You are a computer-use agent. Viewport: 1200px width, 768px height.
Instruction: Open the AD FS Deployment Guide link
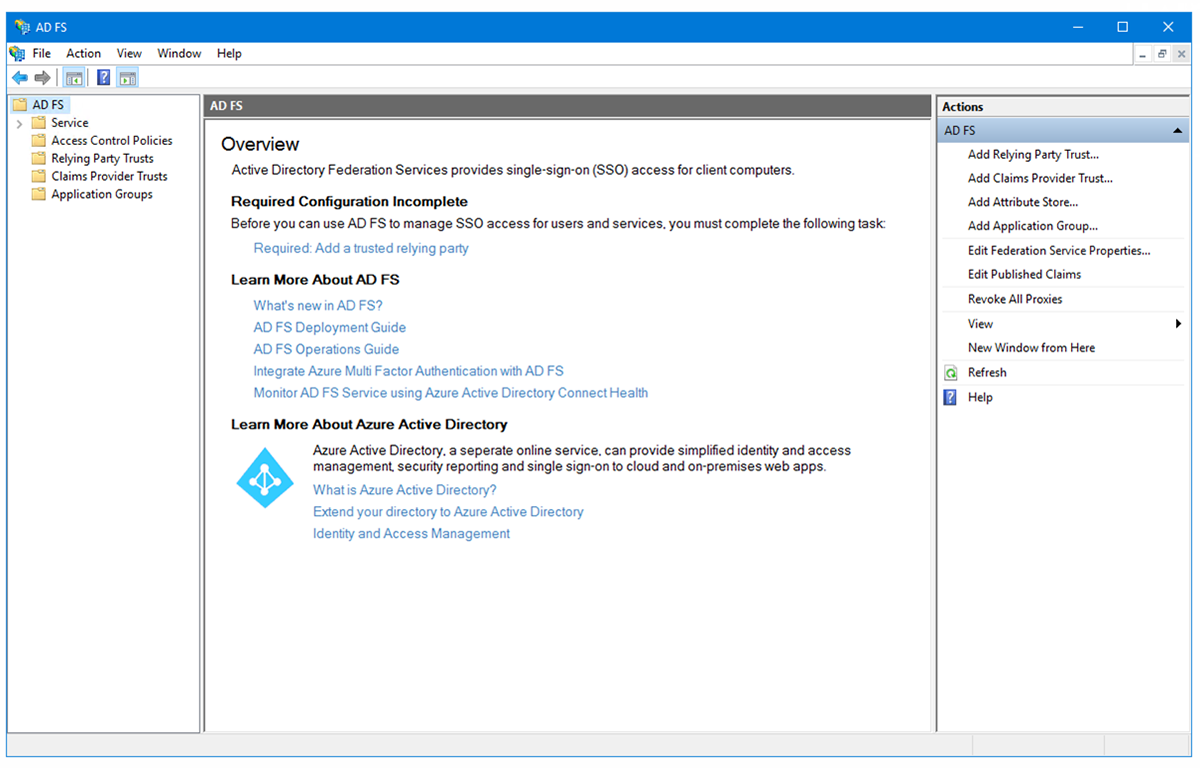click(329, 327)
